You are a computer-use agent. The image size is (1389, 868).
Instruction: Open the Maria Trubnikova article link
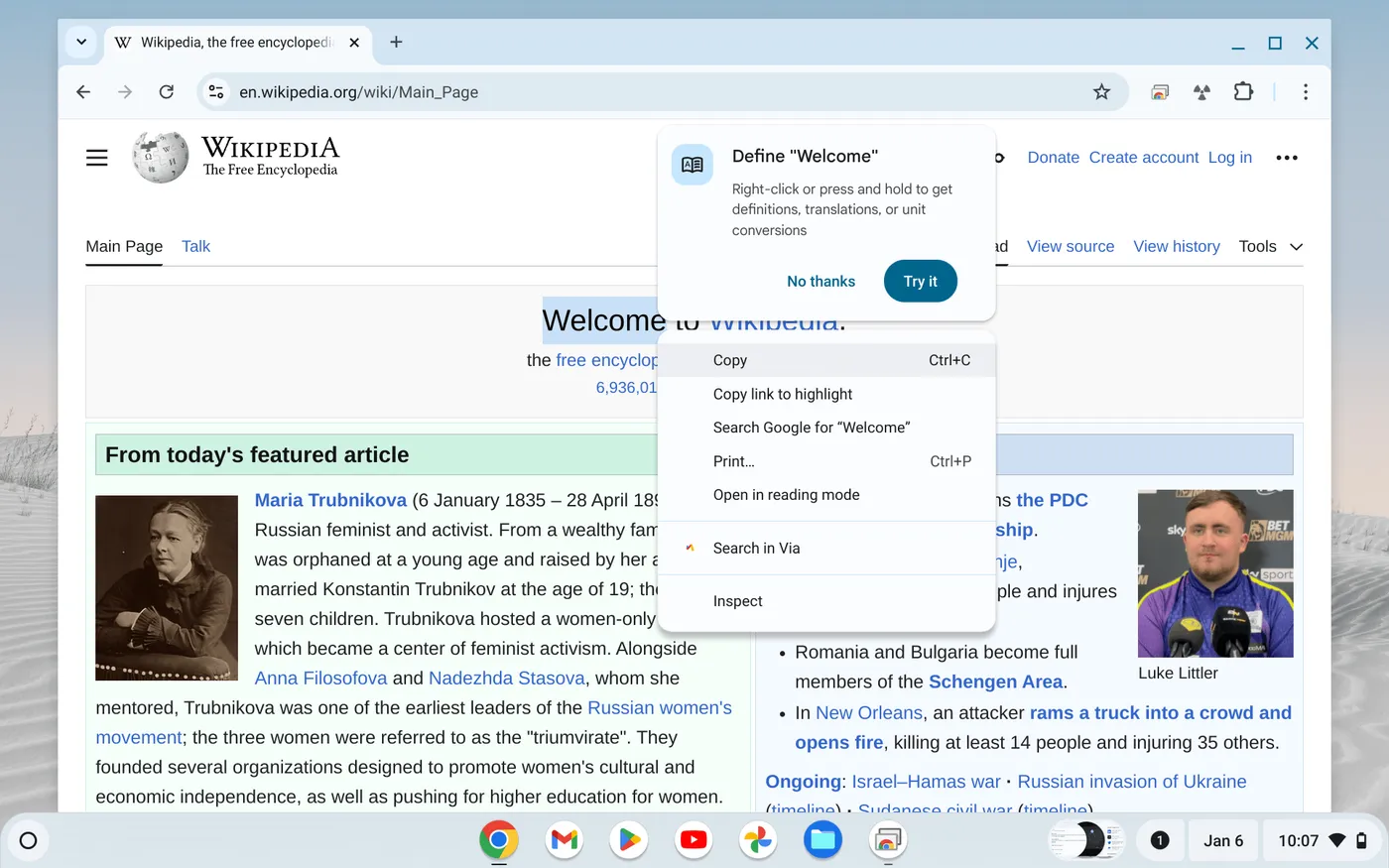pyautogui.click(x=330, y=500)
